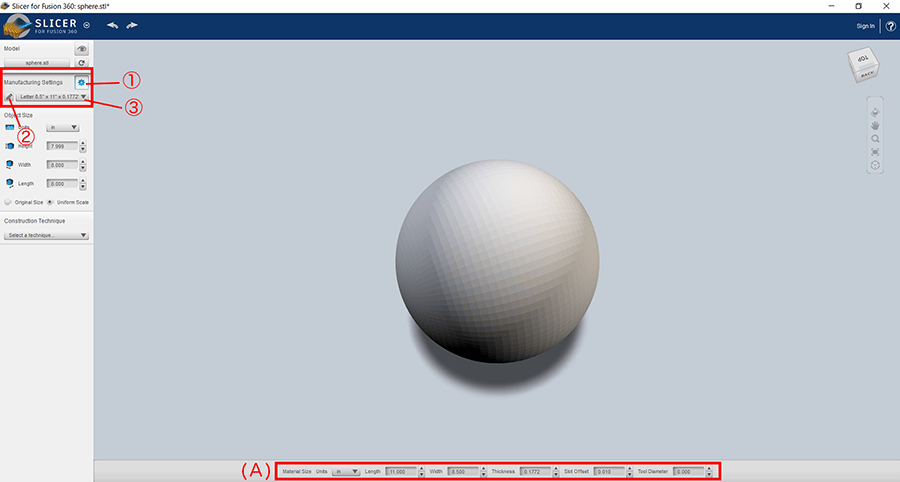Select the Pan hand tool
Image resolution: width=900 pixels, height=482 pixels.
click(875, 126)
